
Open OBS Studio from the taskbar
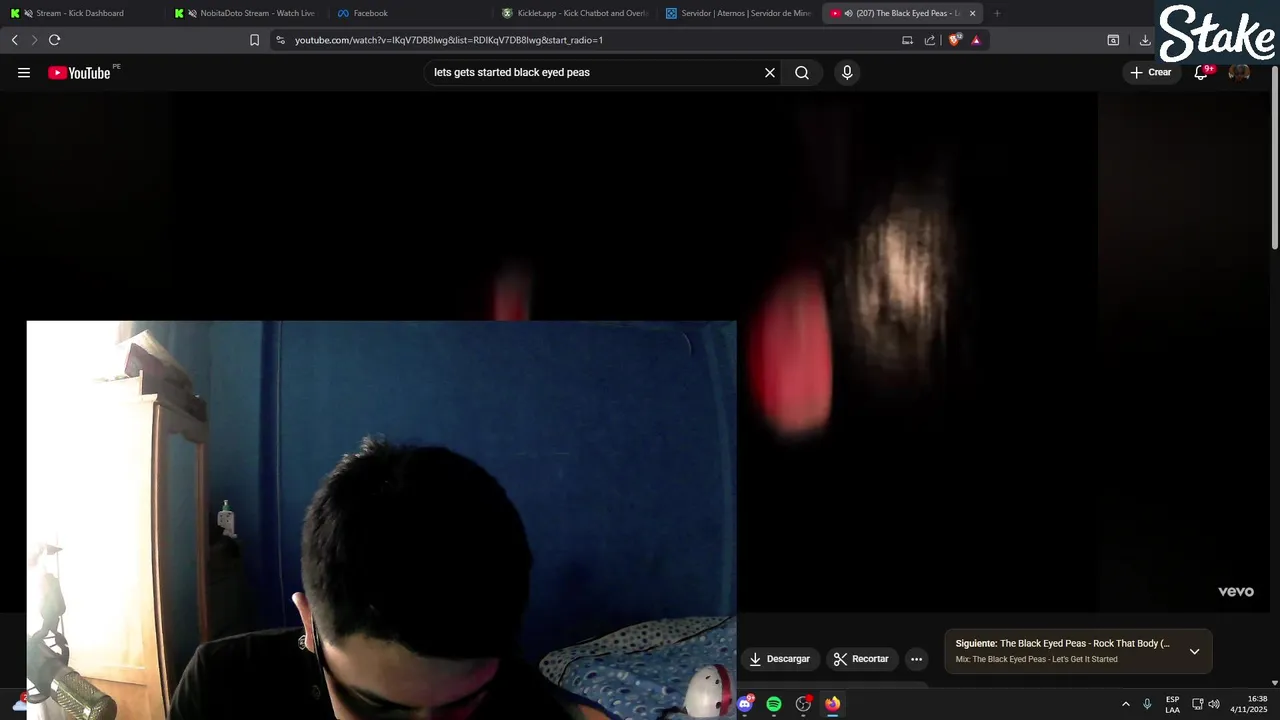pos(803,704)
